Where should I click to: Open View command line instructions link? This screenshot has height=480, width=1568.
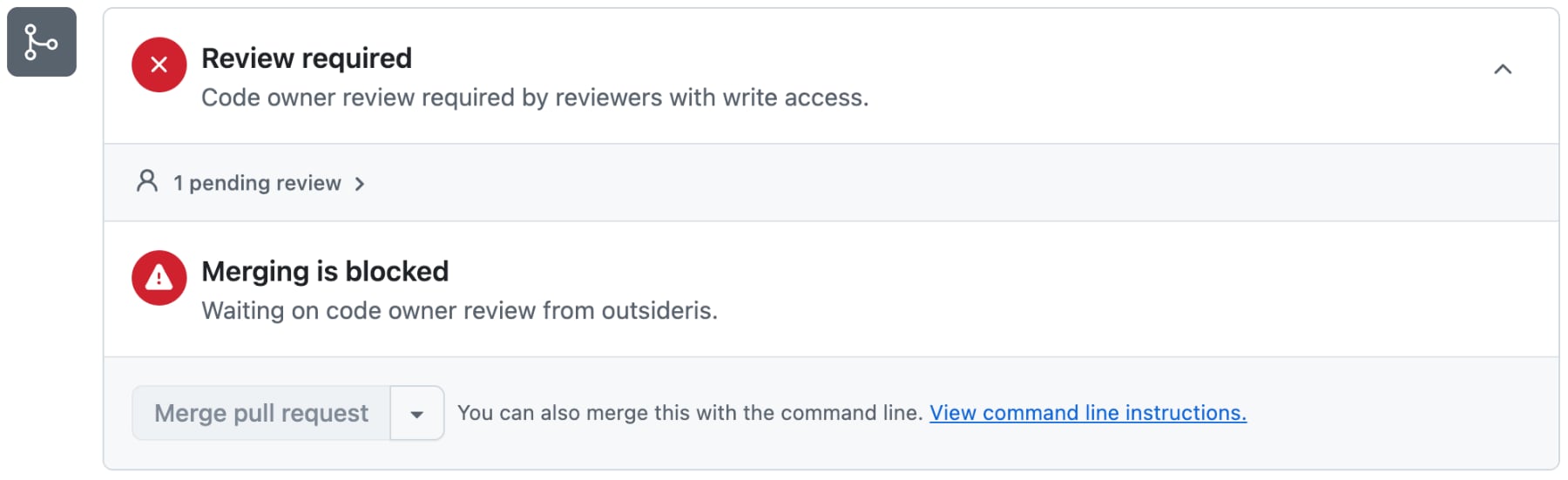(x=1087, y=413)
